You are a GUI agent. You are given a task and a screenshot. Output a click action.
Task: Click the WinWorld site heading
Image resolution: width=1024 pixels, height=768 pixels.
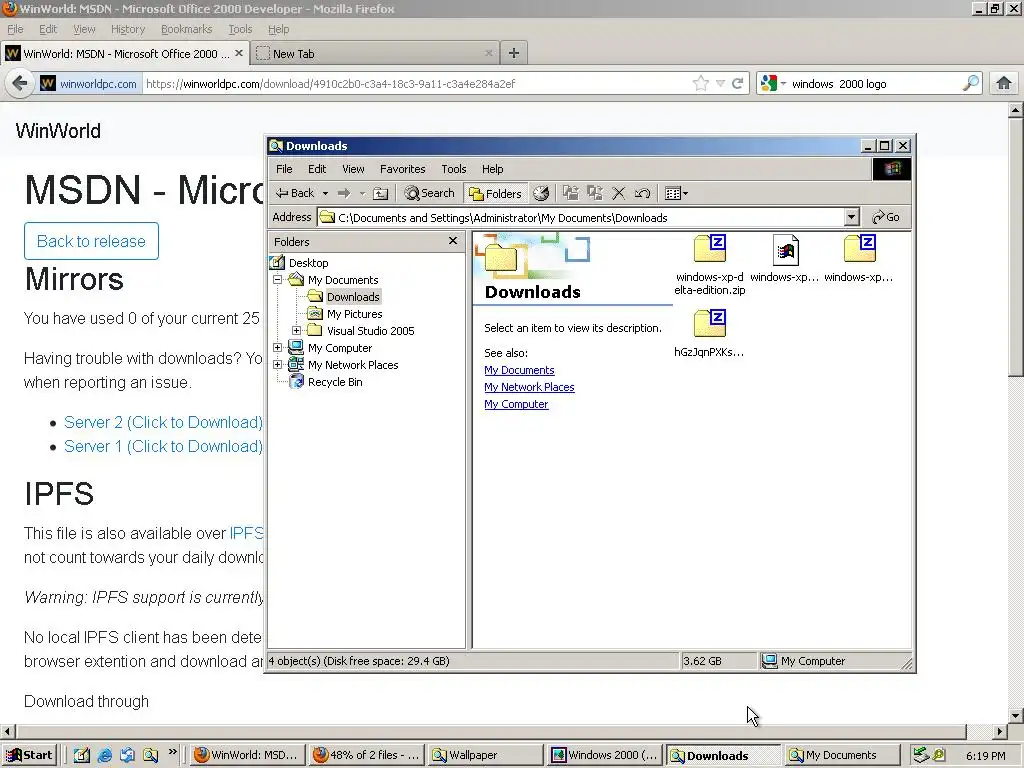58,131
